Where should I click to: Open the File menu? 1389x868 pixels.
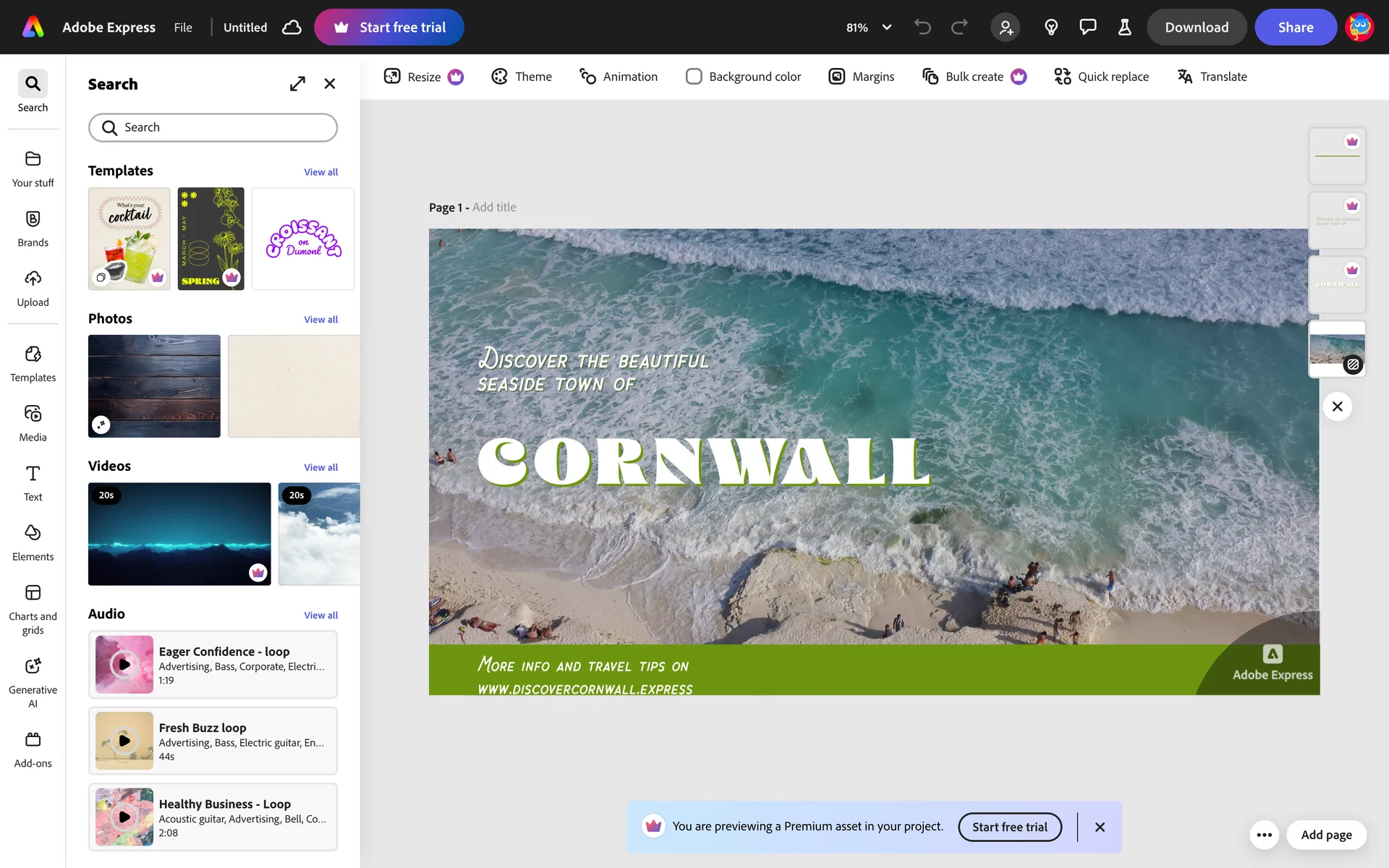[x=183, y=27]
